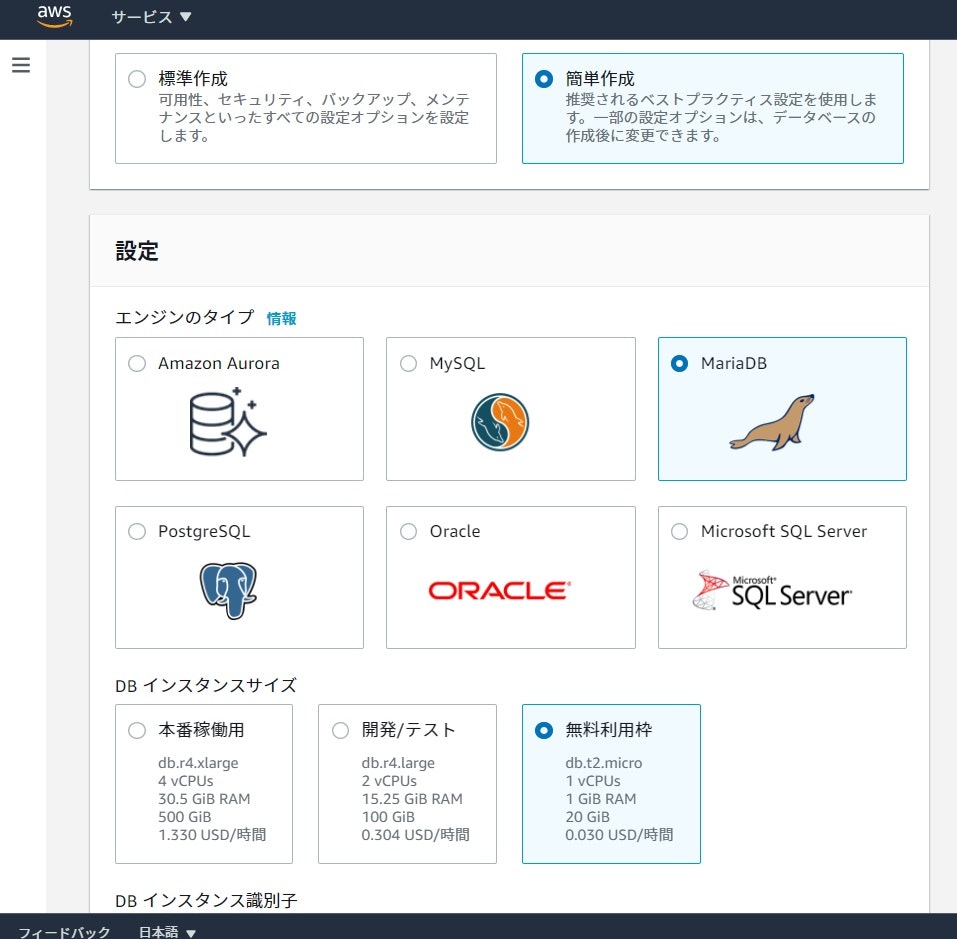Click the 簡単作成 description text
This screenshot has height=939, width=957.
(721, 117)
